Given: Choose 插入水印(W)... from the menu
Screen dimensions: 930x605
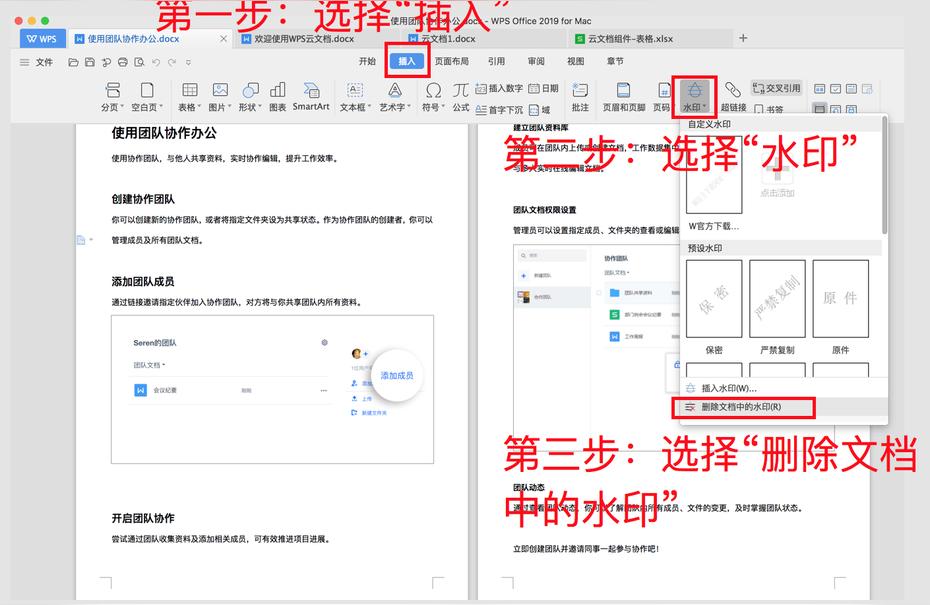Looking at the screenshot, I should click(x=729, y=388).
